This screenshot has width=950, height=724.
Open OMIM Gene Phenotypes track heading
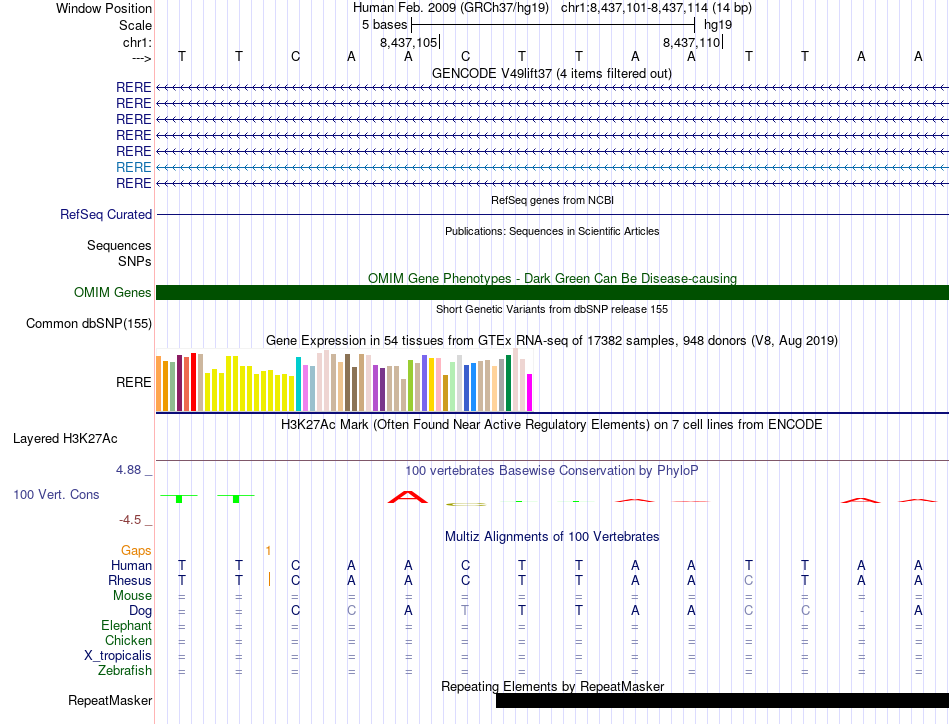pyautogui.click(x=552, y=278)
